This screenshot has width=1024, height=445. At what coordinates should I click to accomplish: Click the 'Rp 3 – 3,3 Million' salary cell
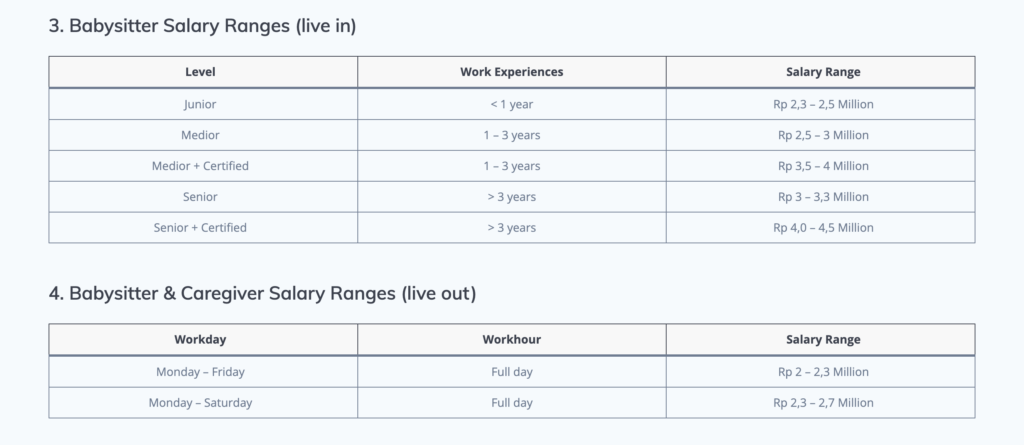(x=823, y=197)
